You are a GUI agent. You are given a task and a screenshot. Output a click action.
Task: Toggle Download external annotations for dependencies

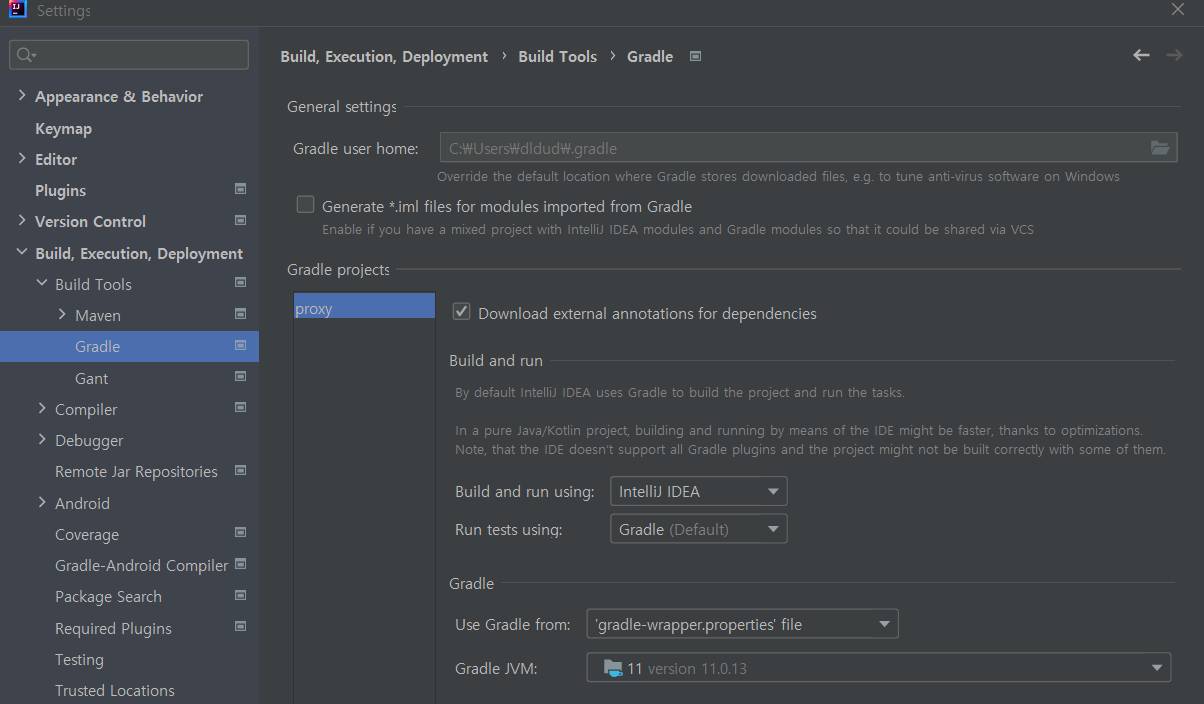point(462,312)
